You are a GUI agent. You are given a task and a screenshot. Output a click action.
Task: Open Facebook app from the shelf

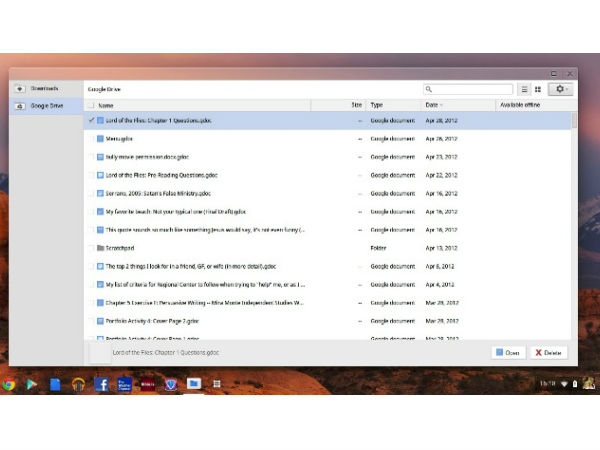(101, 384)
